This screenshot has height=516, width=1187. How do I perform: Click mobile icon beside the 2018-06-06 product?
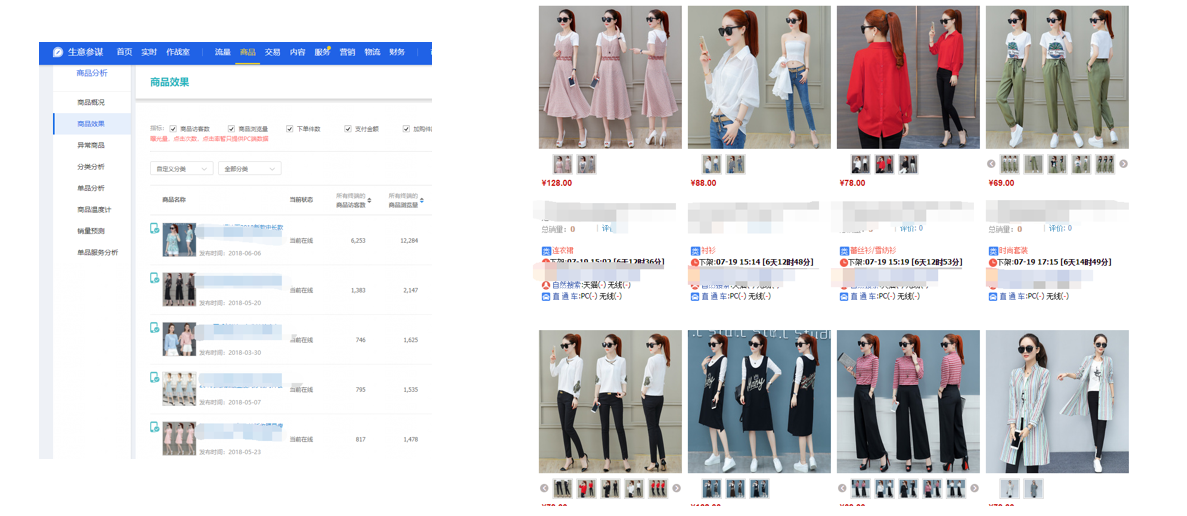point(154,229)
